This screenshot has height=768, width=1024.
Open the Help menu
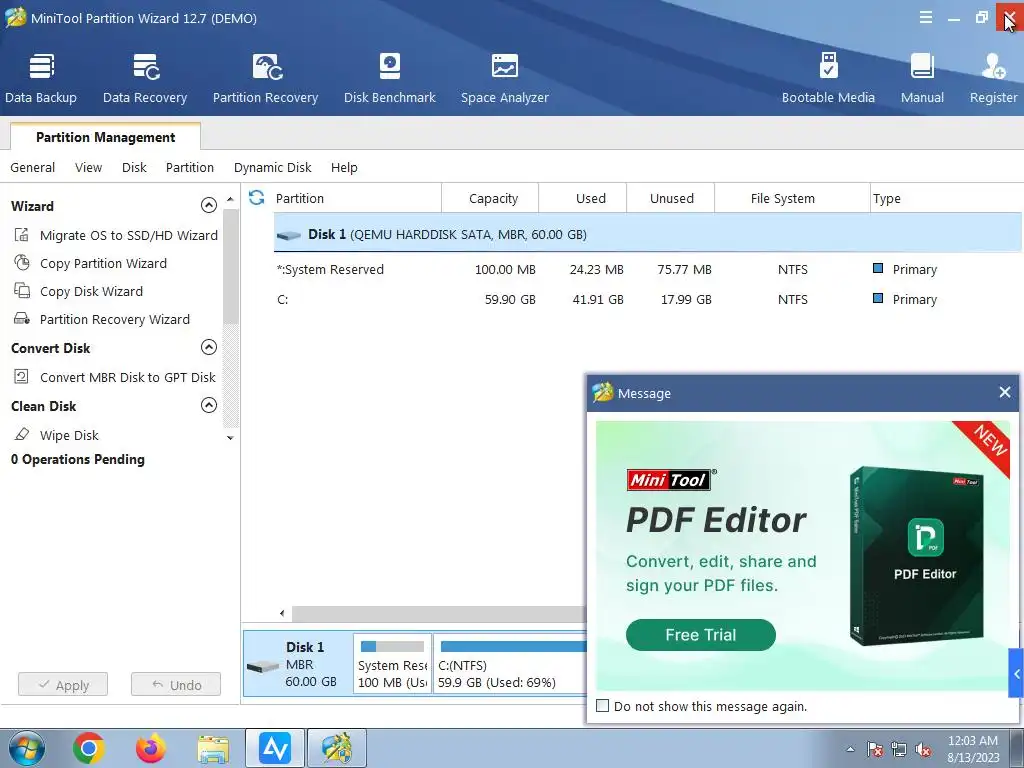point(344,167)
